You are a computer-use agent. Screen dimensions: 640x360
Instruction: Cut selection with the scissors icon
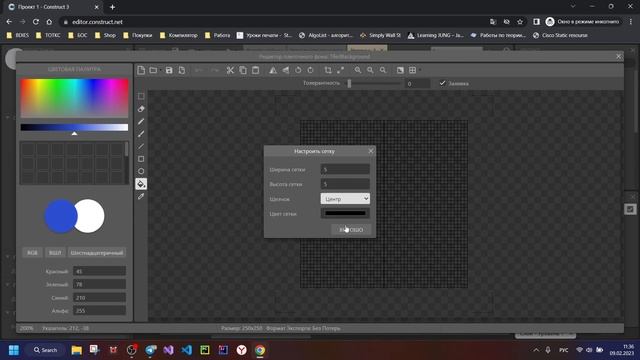pos(230,70)
